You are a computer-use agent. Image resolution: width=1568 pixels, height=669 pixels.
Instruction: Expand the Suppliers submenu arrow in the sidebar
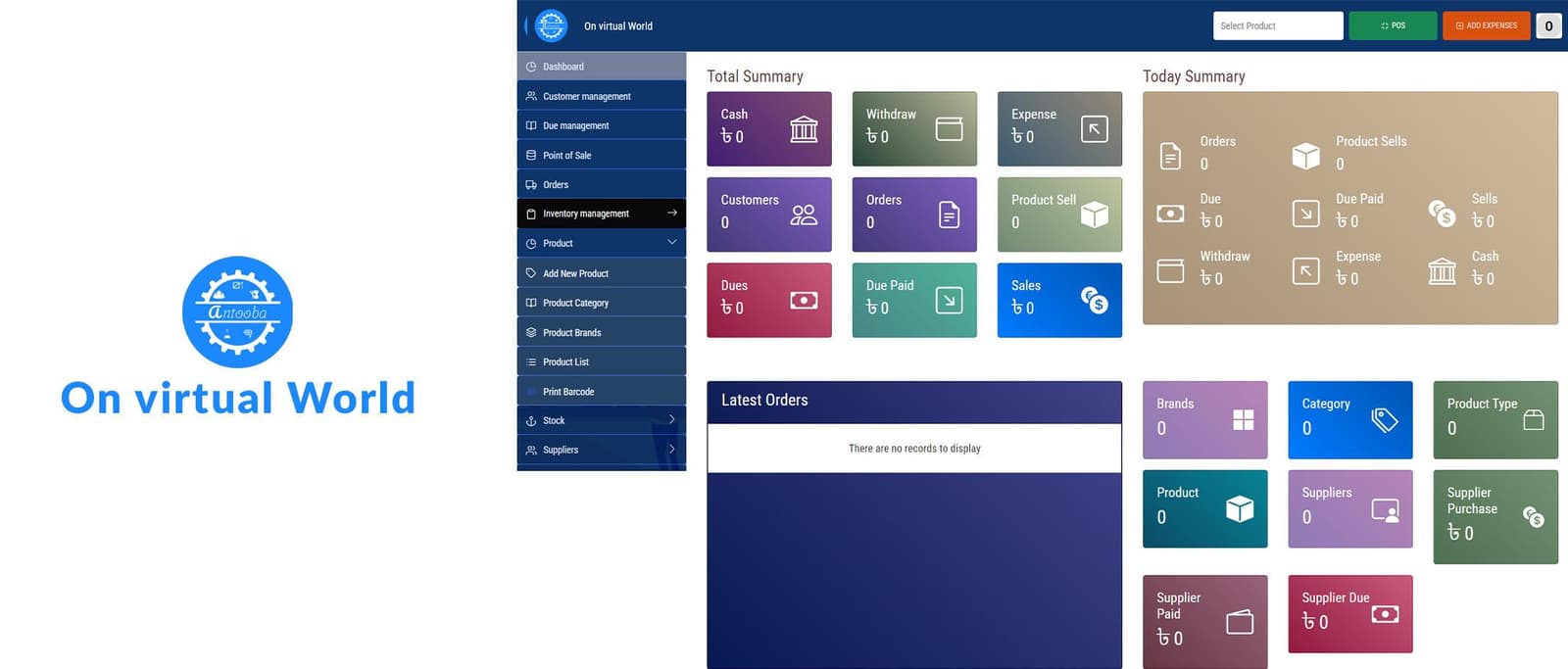672,449
